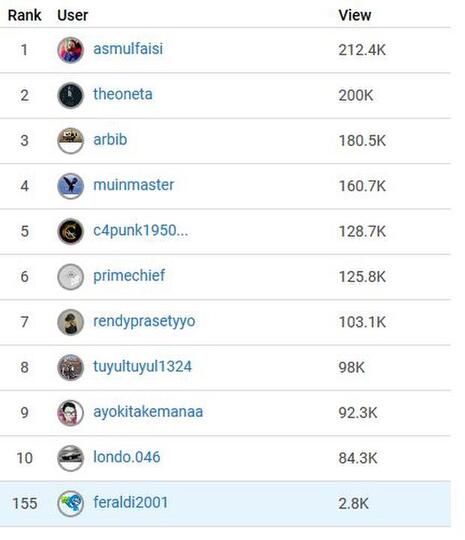465x540 pixels.
Task: Click theoneta's dark avatar icon
Action: tap(71, 96)
